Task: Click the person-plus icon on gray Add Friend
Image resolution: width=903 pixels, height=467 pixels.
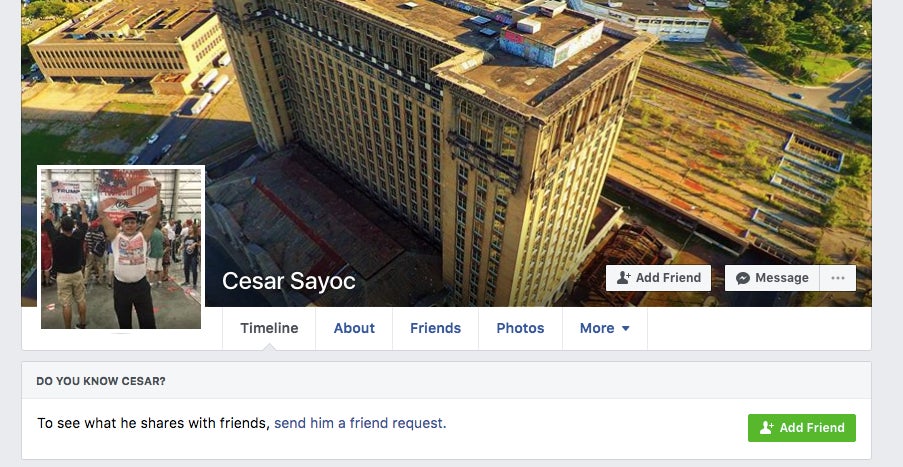Action: (624, 278)
